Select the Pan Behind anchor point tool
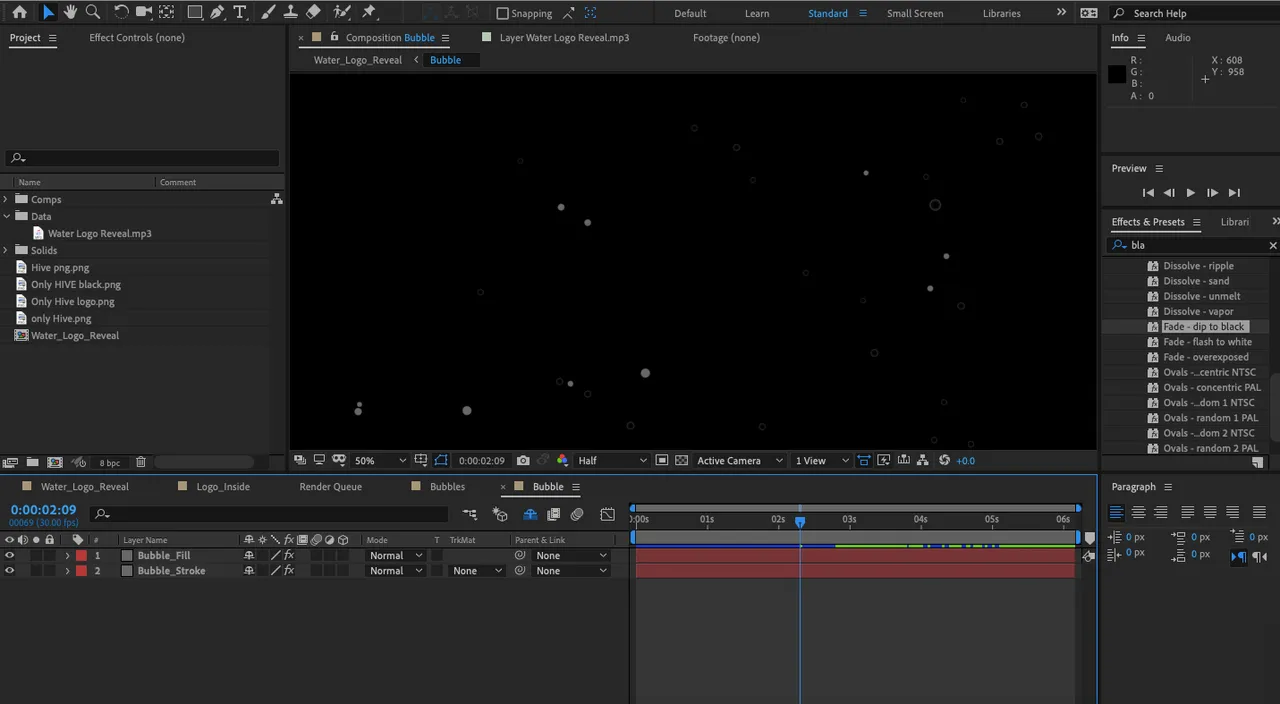Screen dimensions: 1280x704 click(x=167, y=12)
